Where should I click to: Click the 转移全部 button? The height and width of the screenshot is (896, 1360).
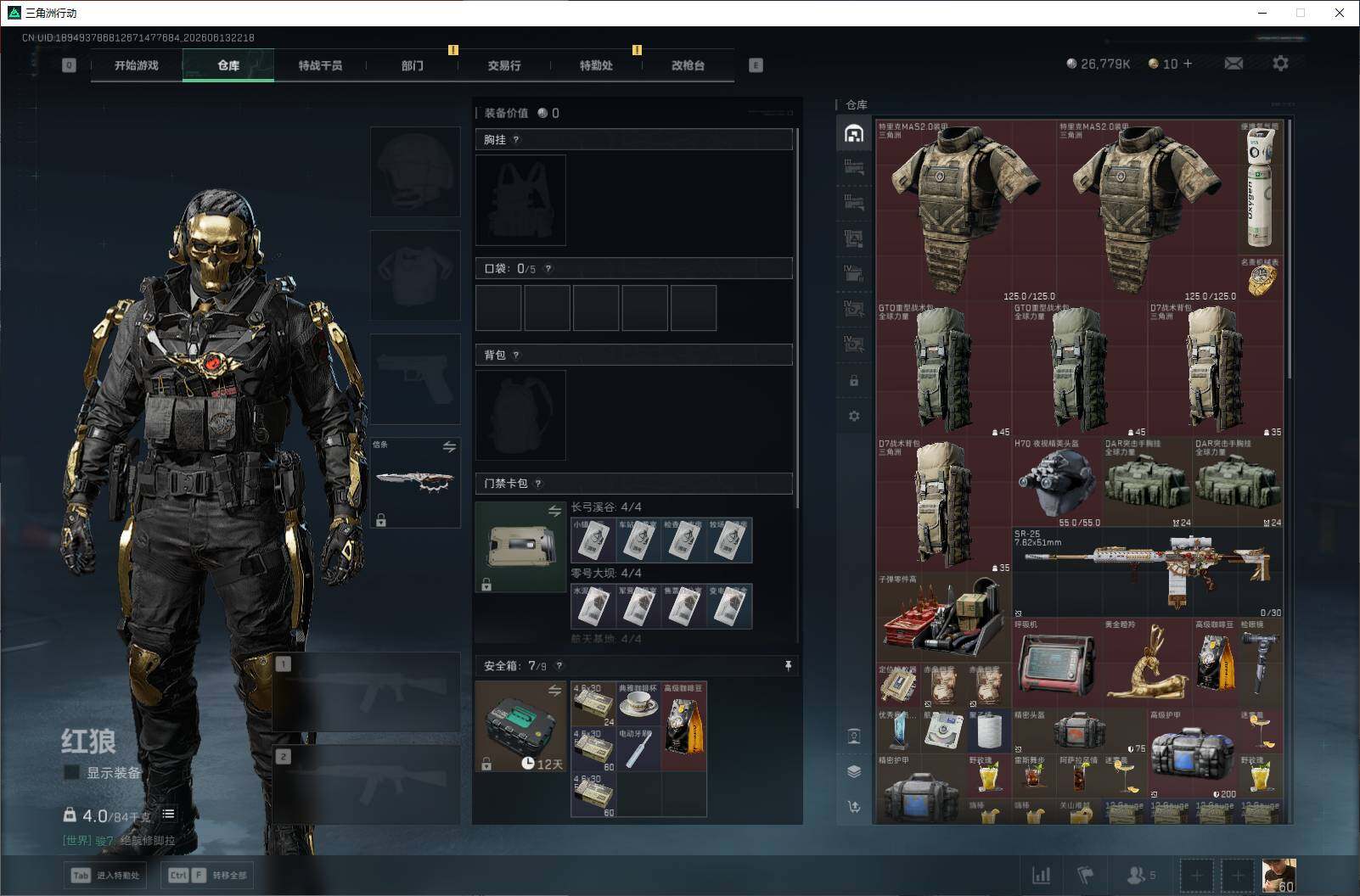point(208,875)
